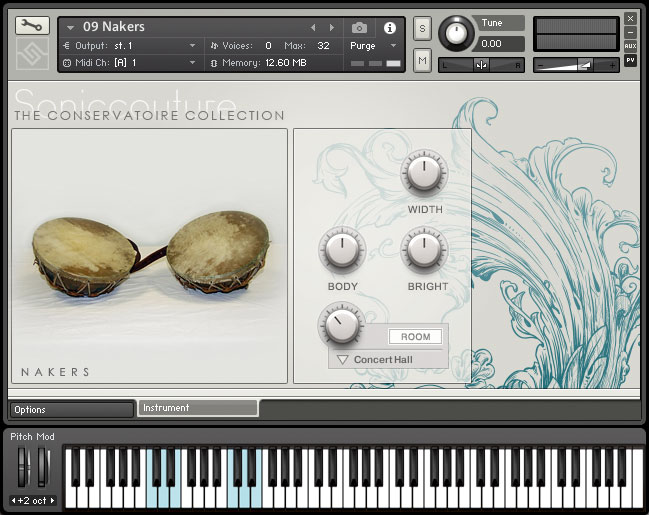Click the Nakers drum photo
The height and width of the screenshot is (515, 649).
pos(149,256)
